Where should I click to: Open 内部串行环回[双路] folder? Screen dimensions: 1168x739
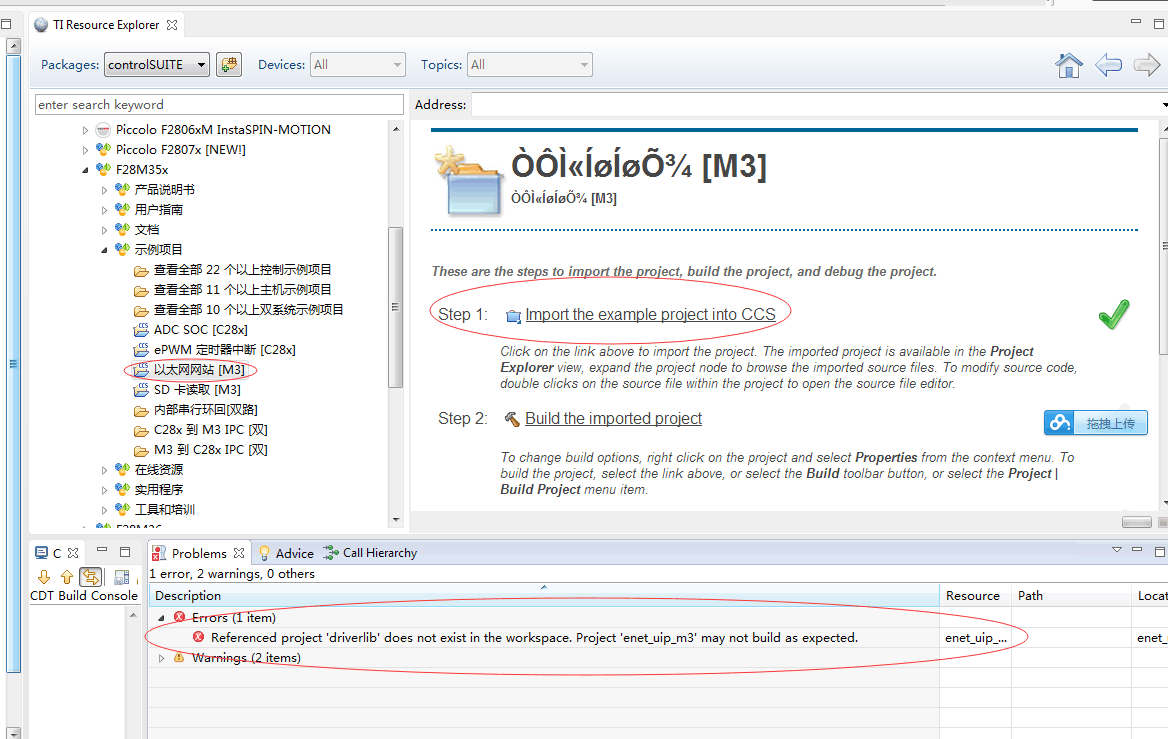coord(206,410)
